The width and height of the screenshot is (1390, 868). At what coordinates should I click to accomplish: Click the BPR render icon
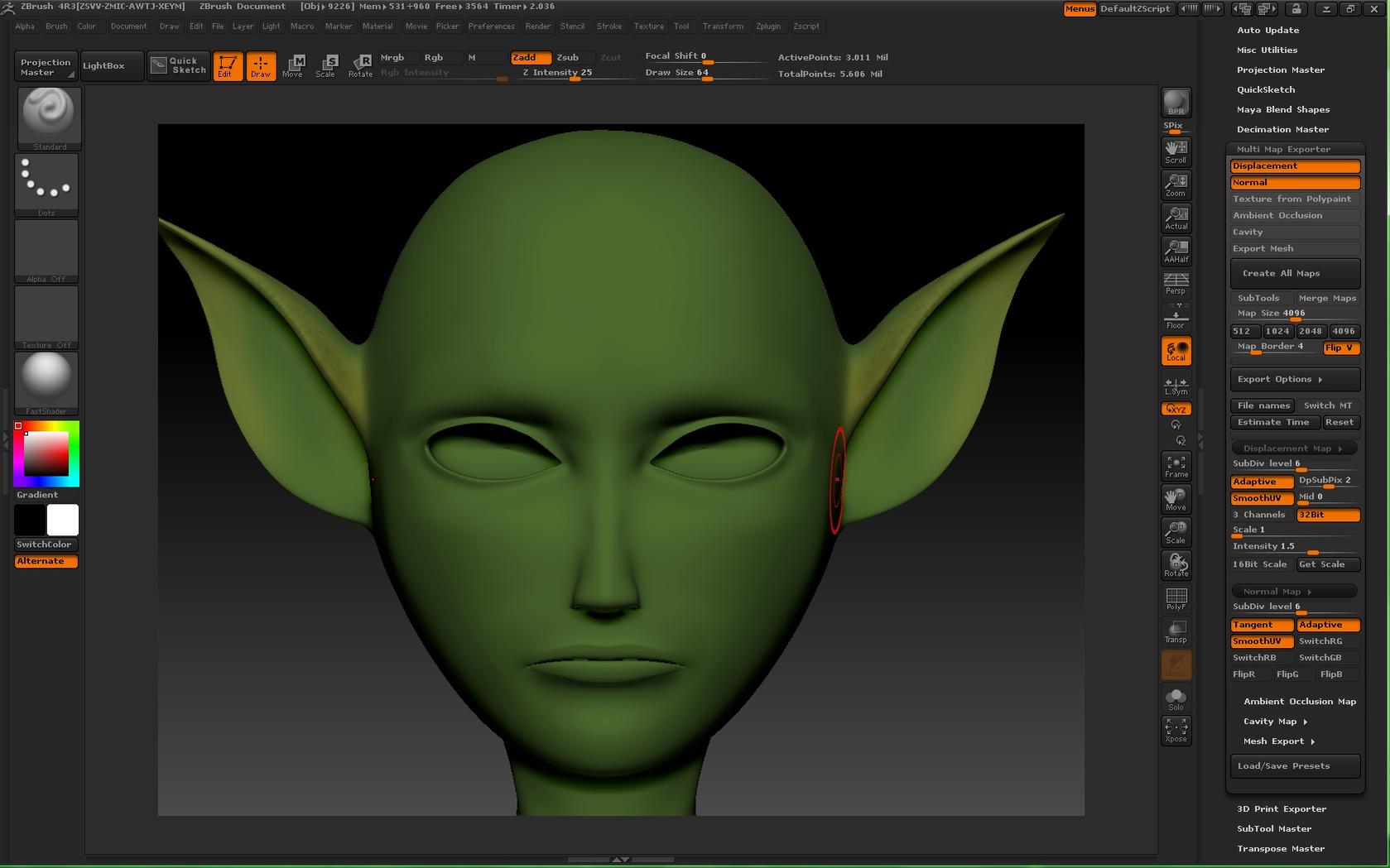click(1175, 103)
